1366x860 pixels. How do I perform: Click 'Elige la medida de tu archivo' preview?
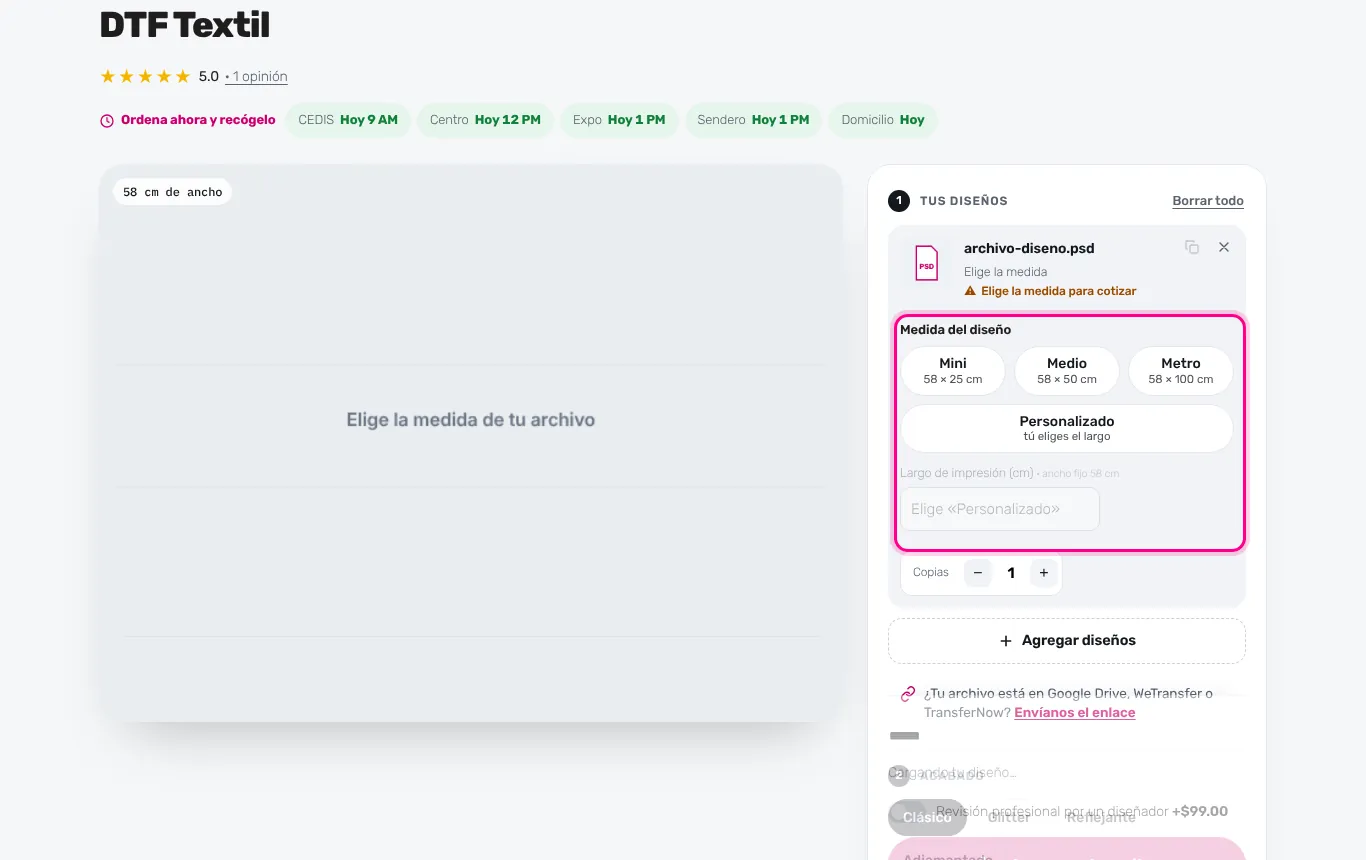click(x=471, y=420)
